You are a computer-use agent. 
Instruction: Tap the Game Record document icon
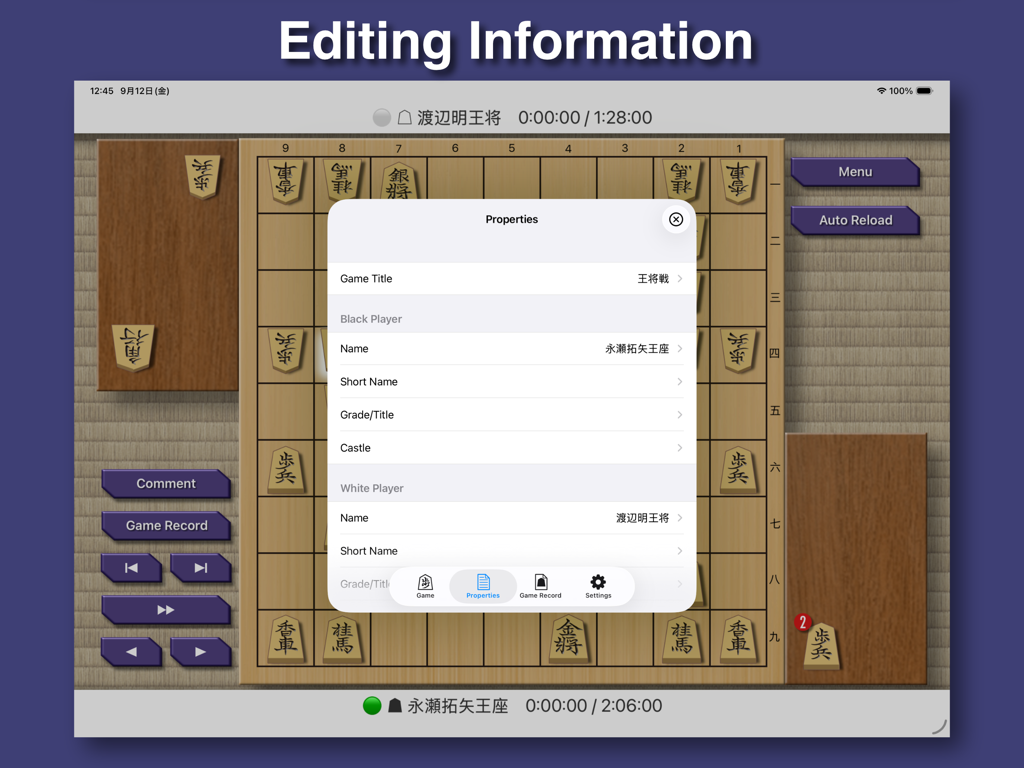[x=540, y=581]
